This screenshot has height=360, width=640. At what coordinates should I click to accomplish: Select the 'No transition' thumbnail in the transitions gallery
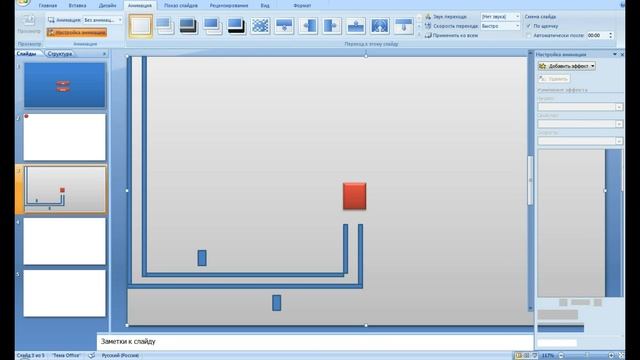[140, 26]
